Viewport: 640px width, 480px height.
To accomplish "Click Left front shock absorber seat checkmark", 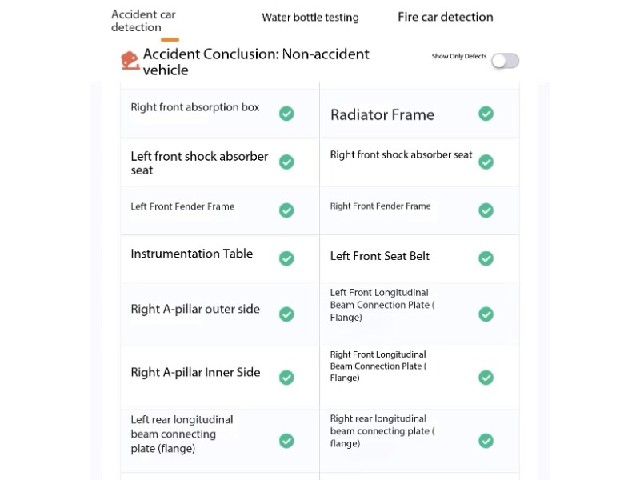I will [x=287, y=162].
